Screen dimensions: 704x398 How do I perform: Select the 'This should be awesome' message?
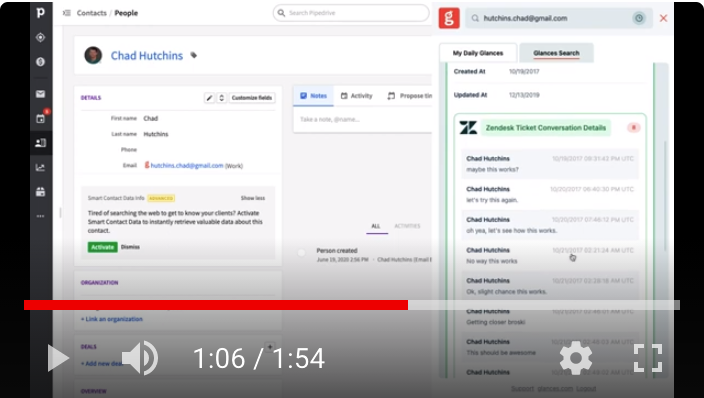click(550, 347)
